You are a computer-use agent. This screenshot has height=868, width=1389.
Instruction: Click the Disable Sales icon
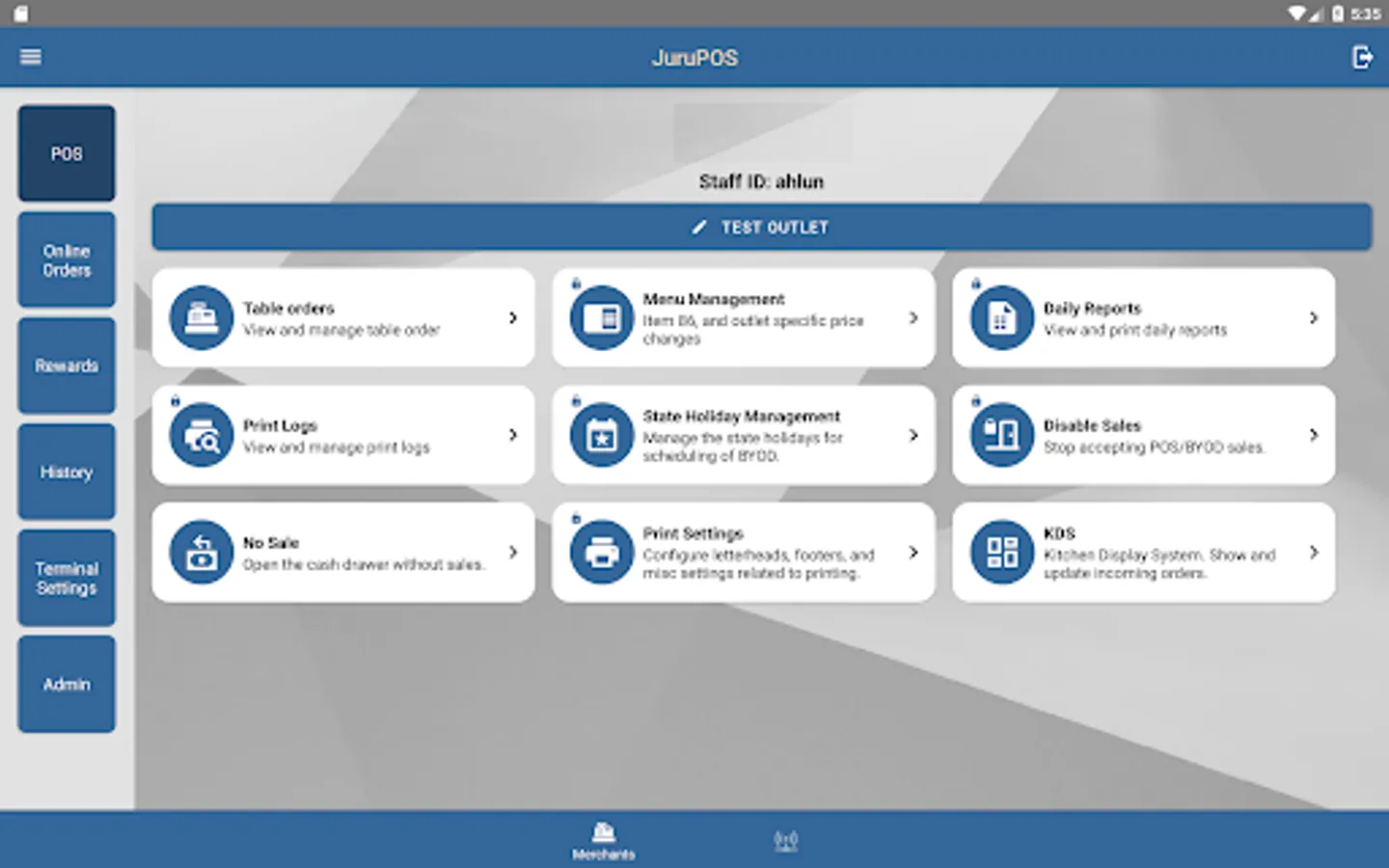click(1002, 435)
